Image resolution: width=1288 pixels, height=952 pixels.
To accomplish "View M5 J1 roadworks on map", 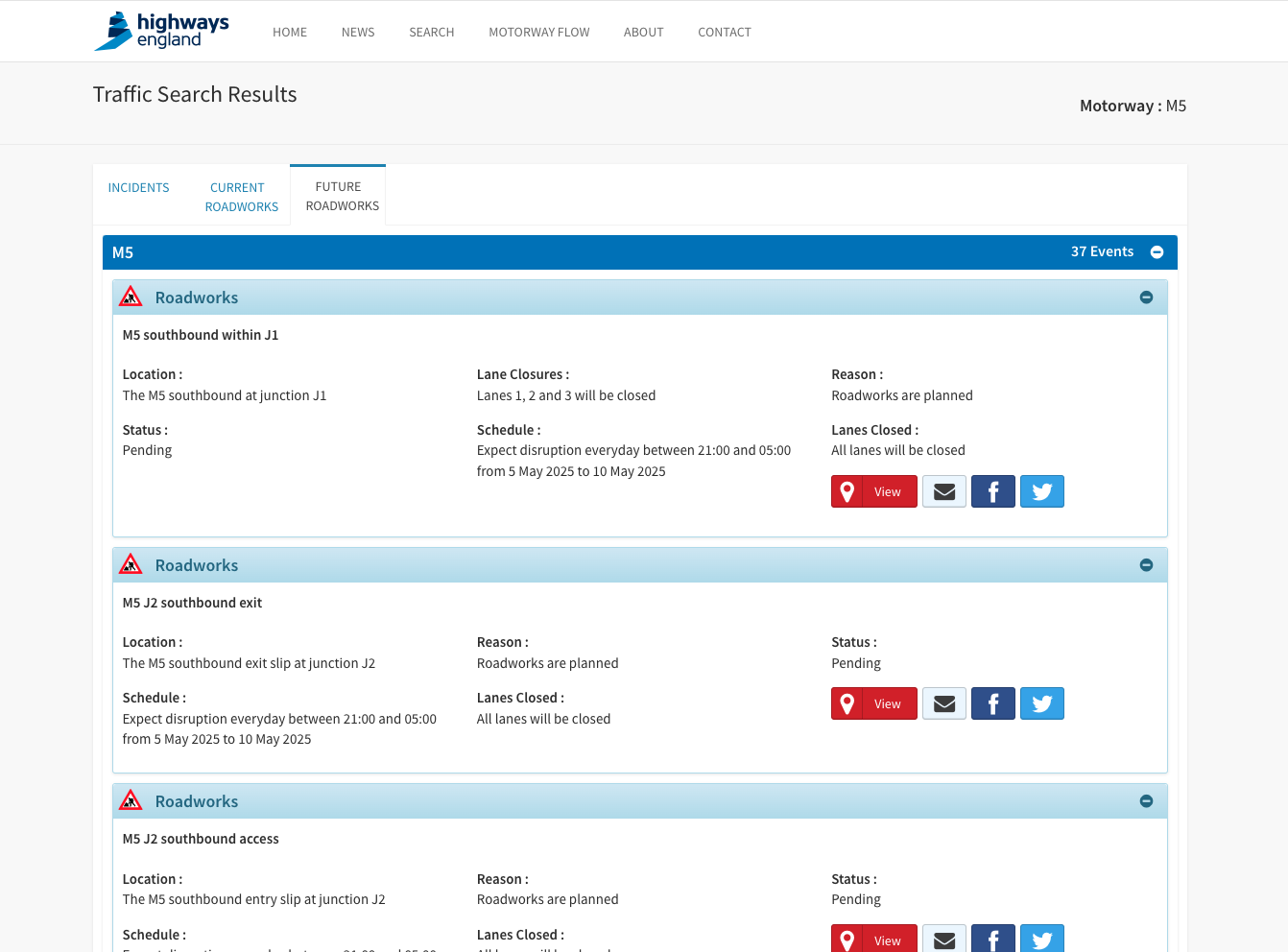I will point(874,491).
